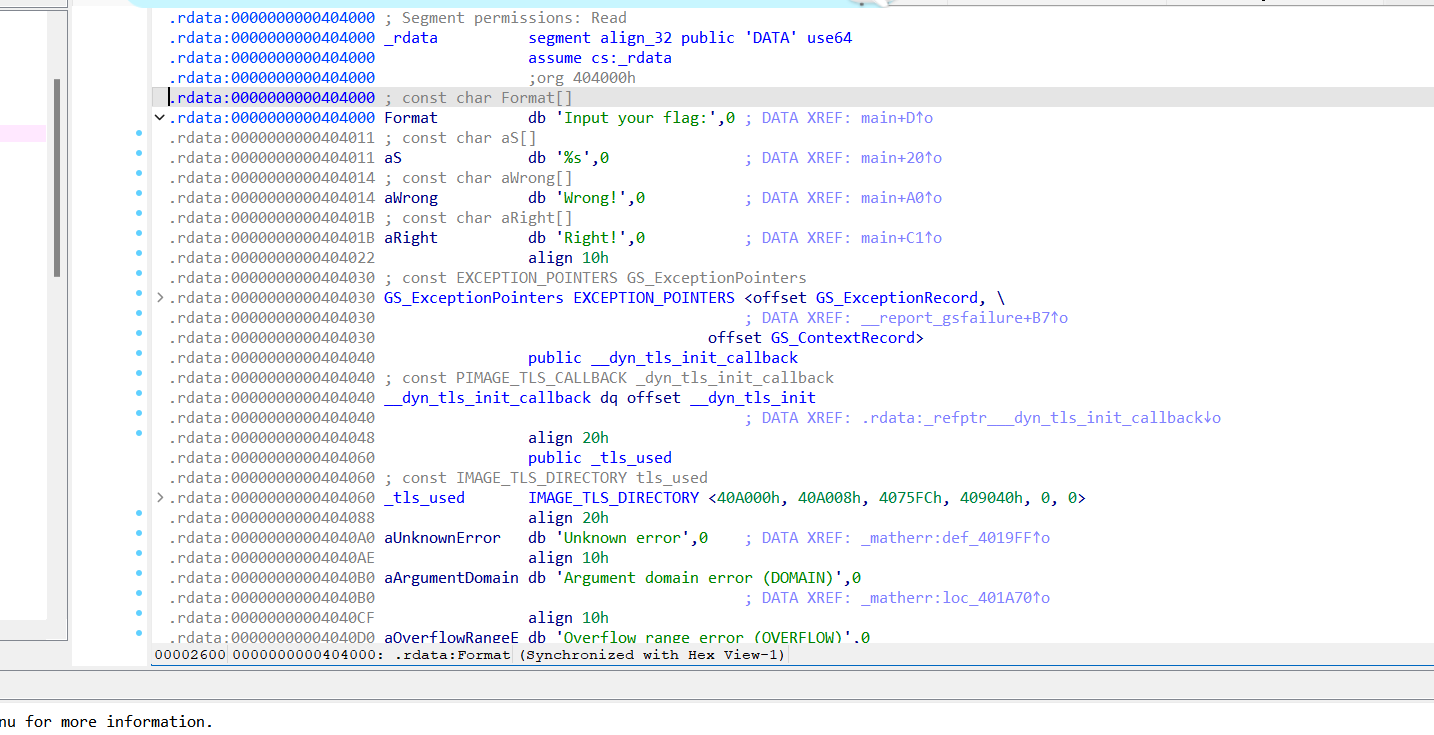
Task: Expand the _tls_used IMAGE_TLS_DIRECTORY arrow
Action: (160, 498)
